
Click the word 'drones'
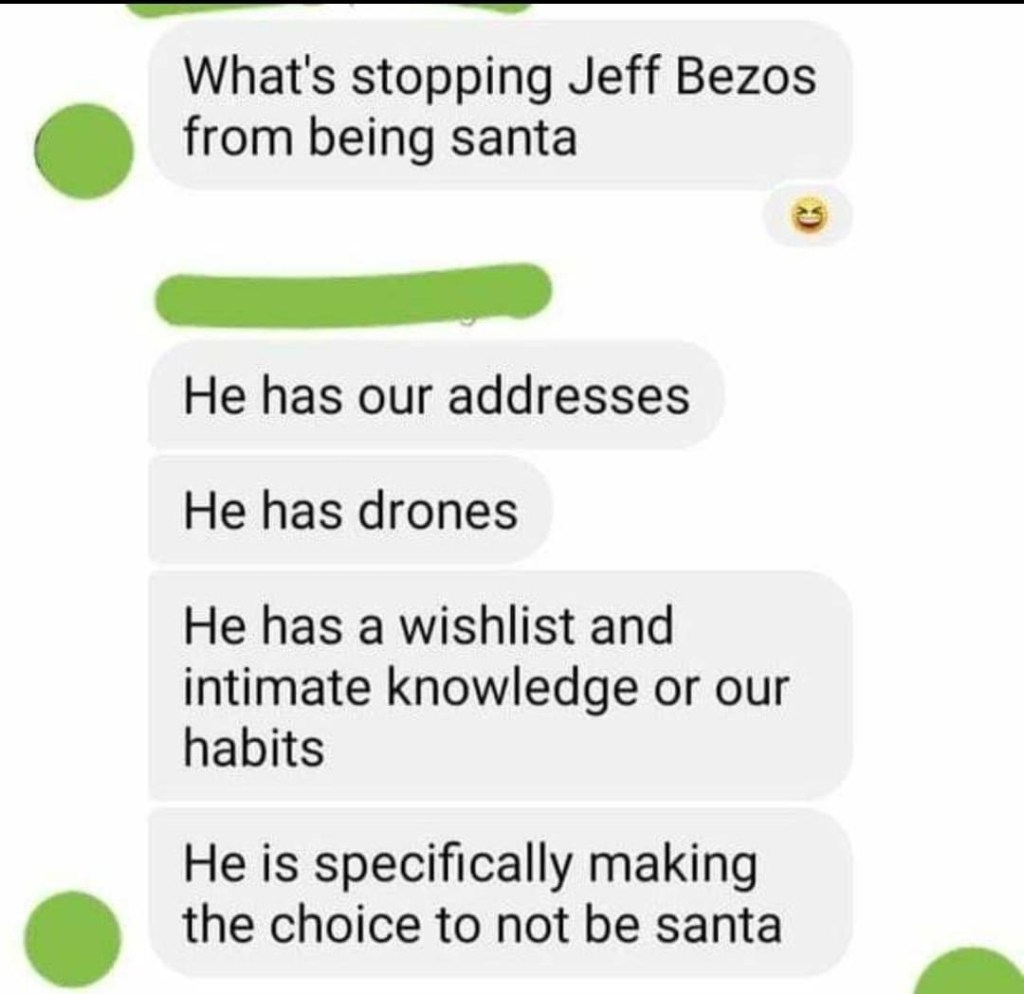(x=438, y=510)
